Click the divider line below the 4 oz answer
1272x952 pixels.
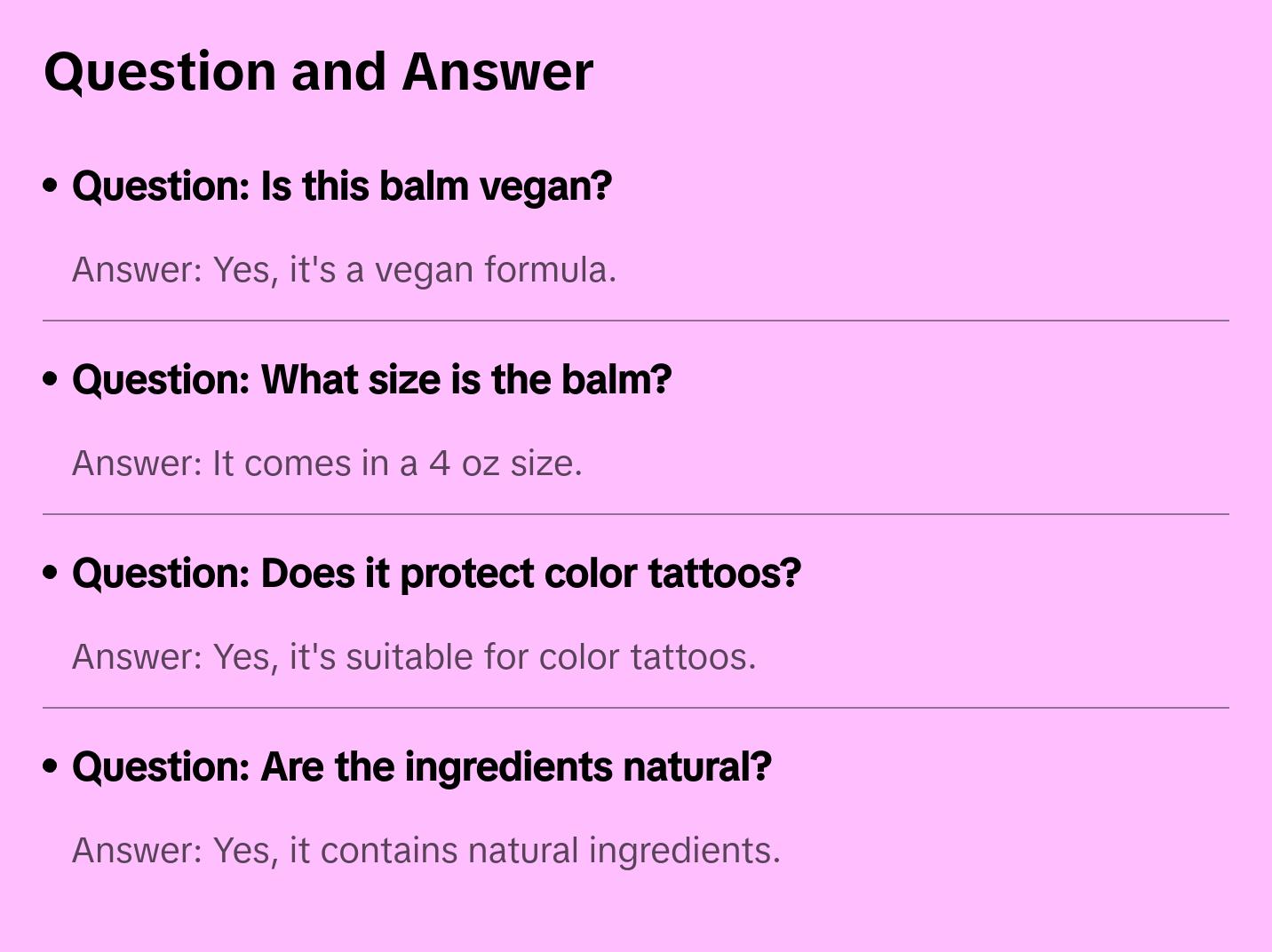(x=636, y=514)
